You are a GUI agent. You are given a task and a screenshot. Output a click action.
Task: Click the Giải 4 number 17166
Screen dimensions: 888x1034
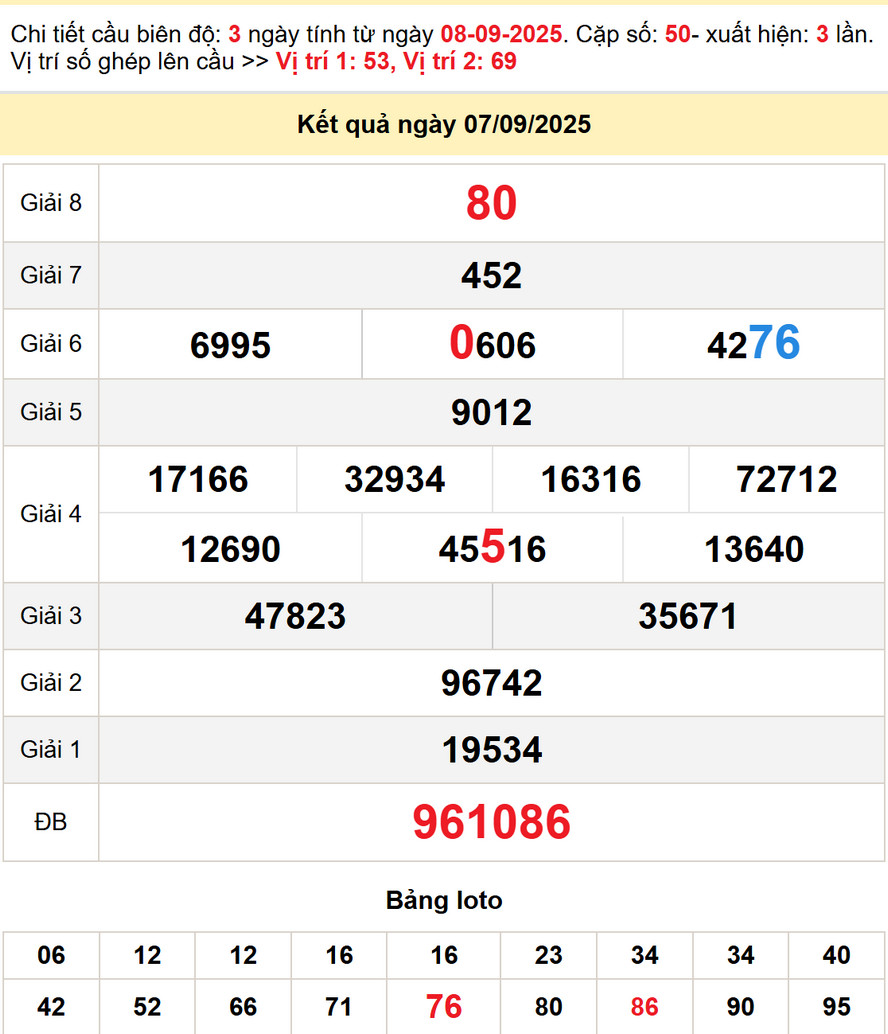point(198,480)
